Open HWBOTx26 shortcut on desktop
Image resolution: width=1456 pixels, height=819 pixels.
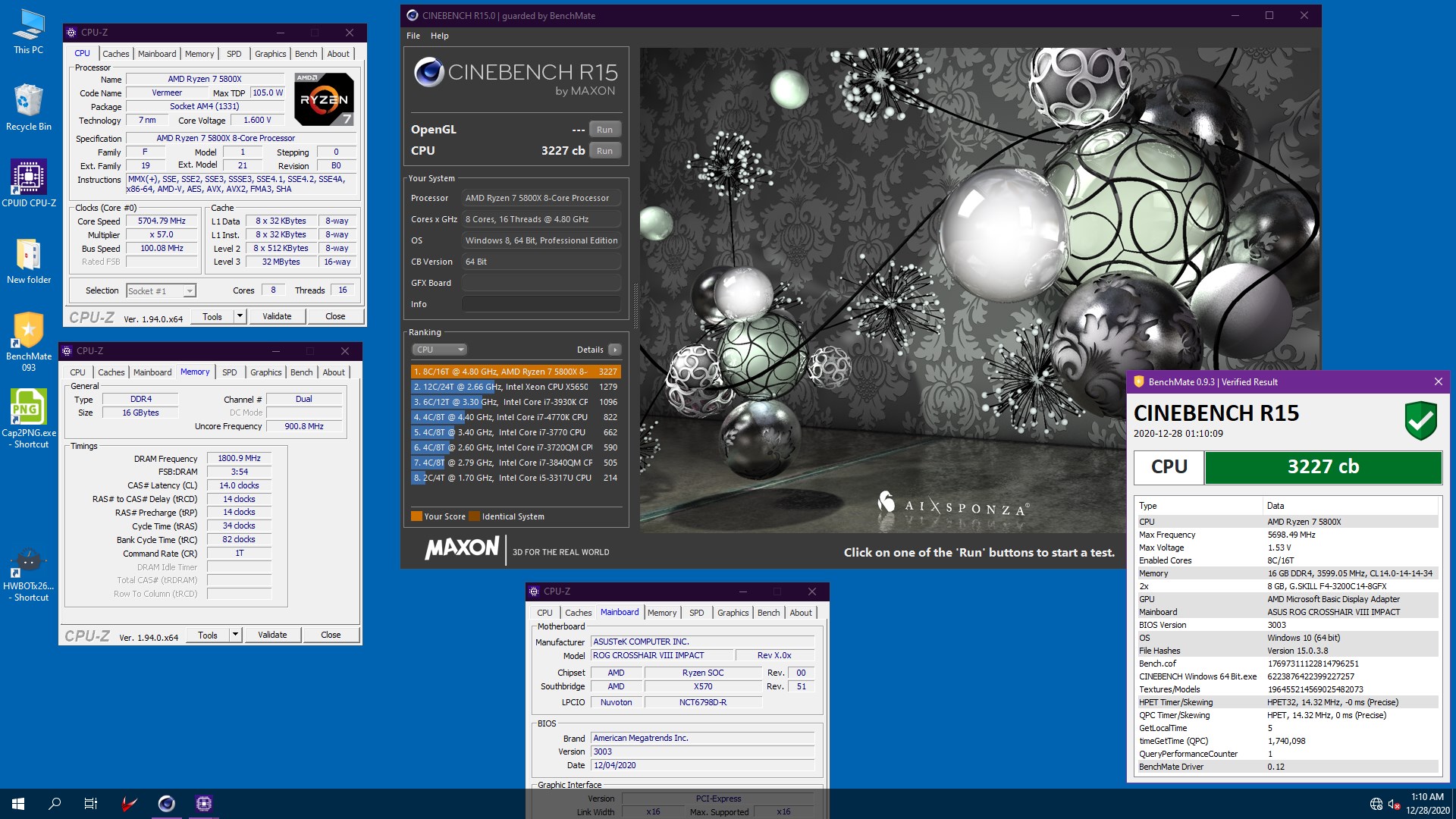coord(29,574)
